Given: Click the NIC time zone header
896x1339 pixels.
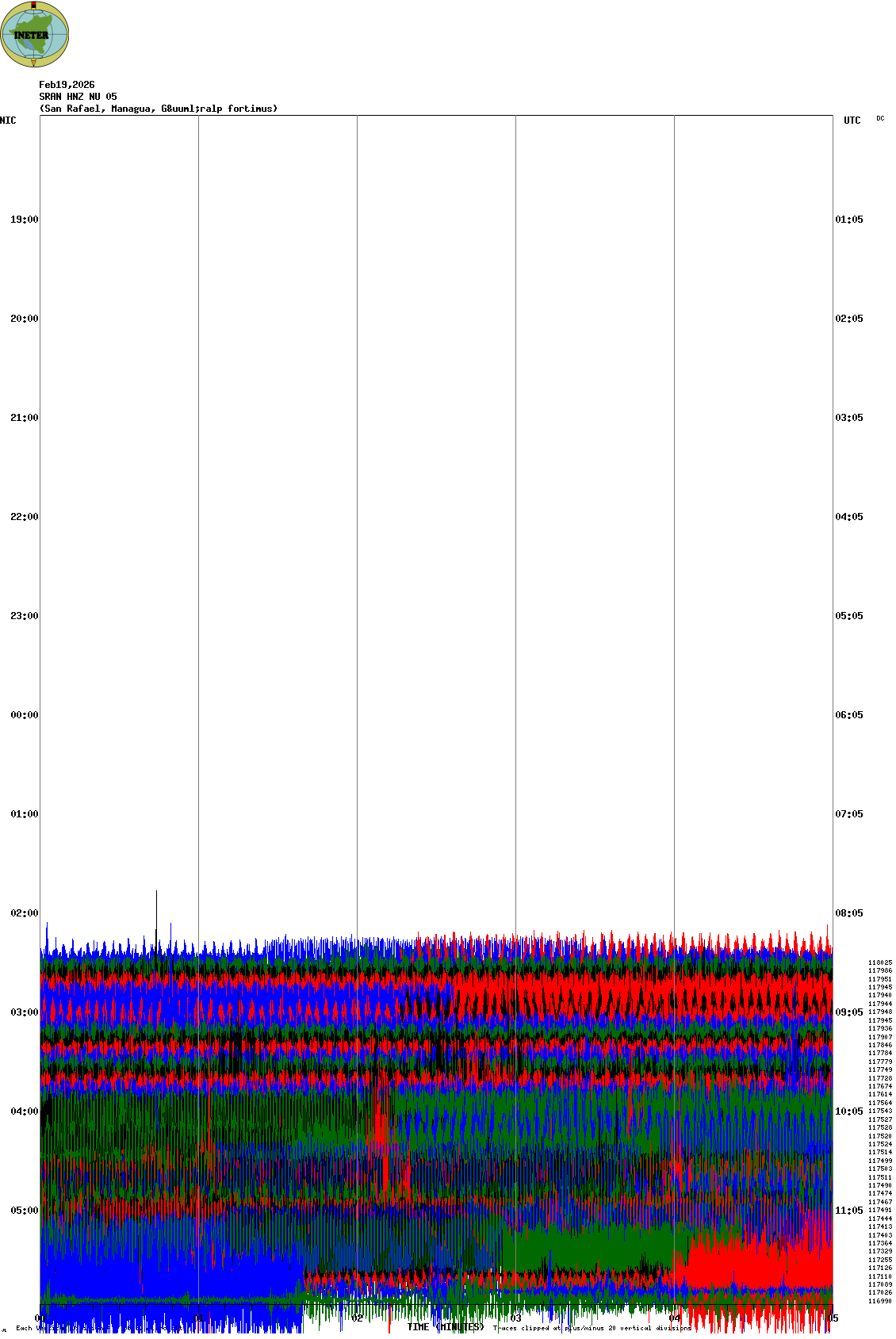Looking at the screenshot, I should [x=8, y=121].
